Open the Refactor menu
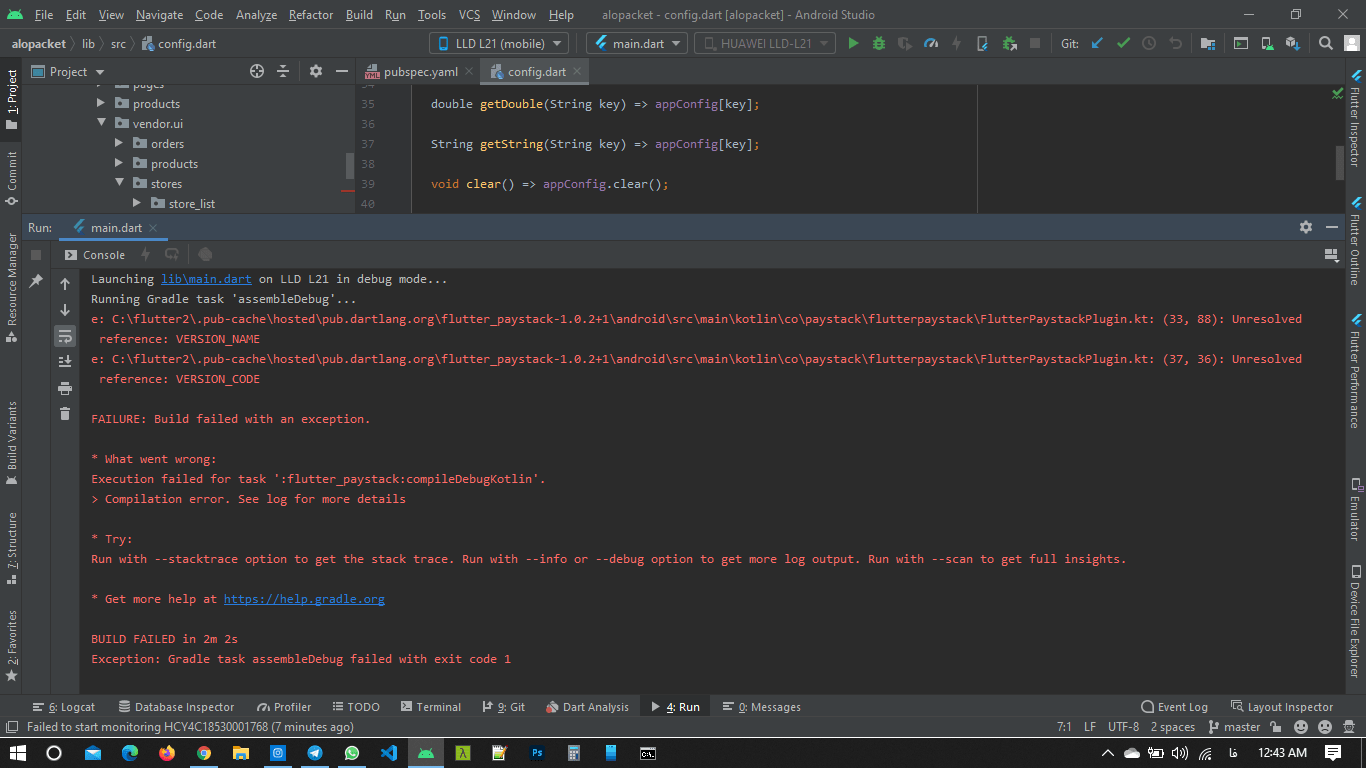 (x=310, y=15)
